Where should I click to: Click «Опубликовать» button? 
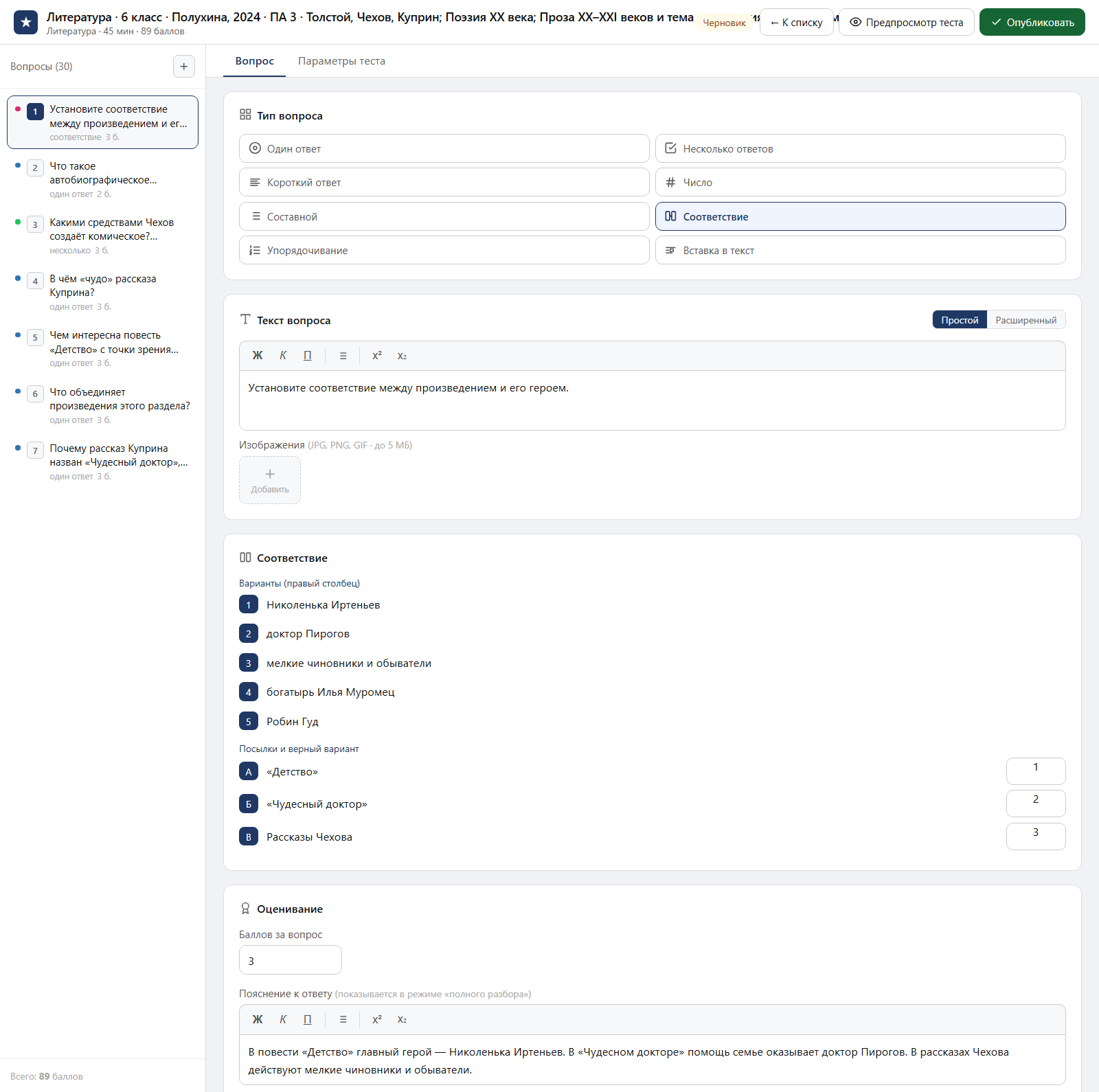point(1032,23)
